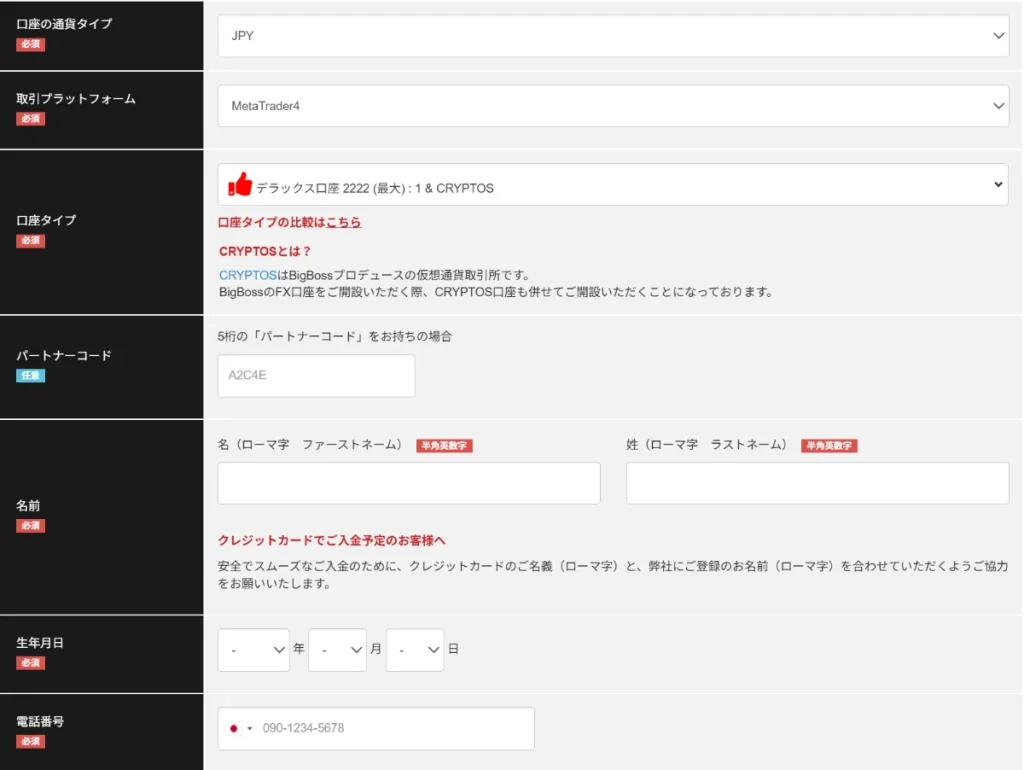Click the red thumbs-up icon in account type
This screenshot has width=1024, height=770.
tap(240, 184)
